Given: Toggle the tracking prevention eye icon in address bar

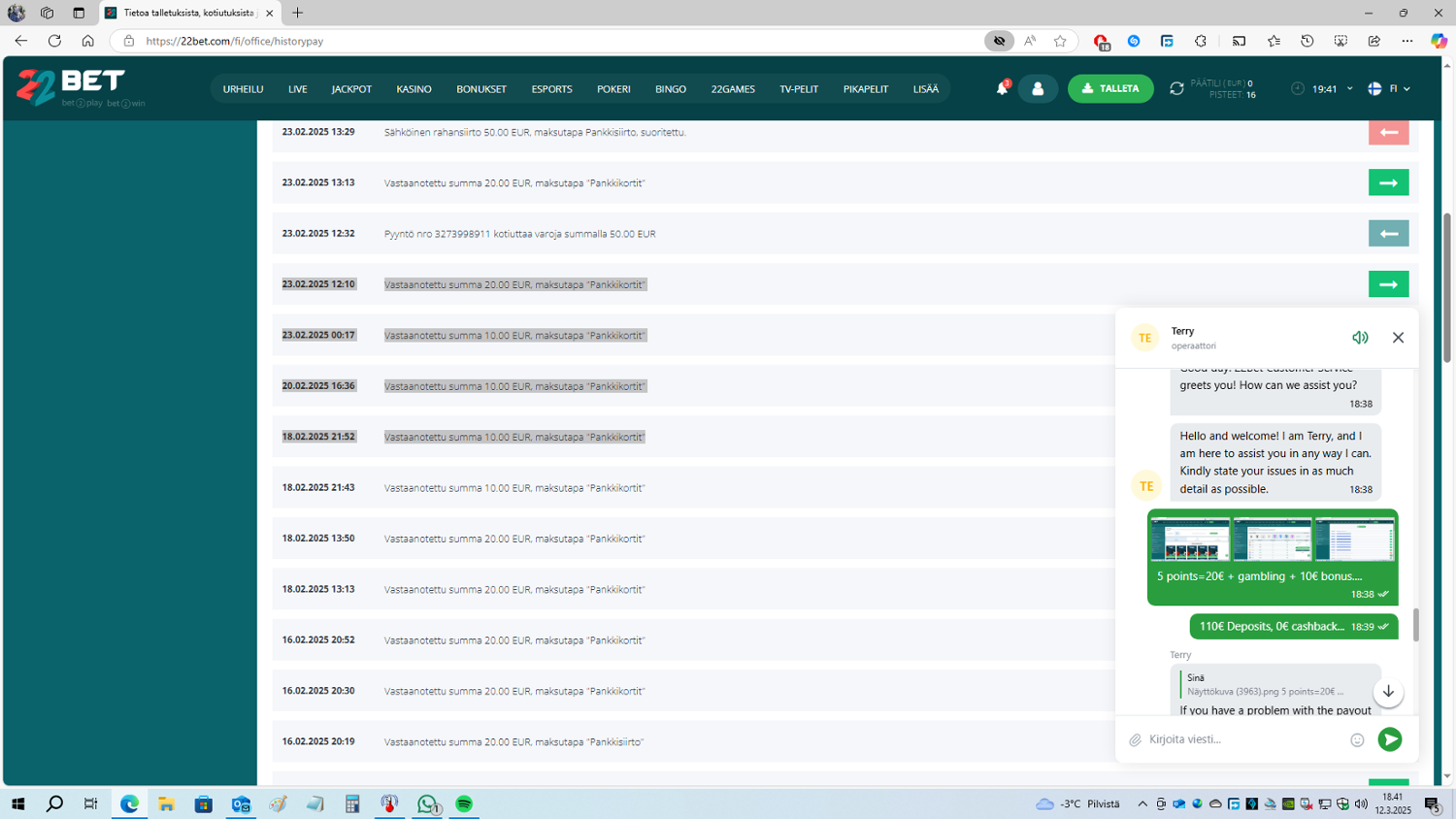Looking at the screenshot, I should pyautogui.click(x=999, y=41).
